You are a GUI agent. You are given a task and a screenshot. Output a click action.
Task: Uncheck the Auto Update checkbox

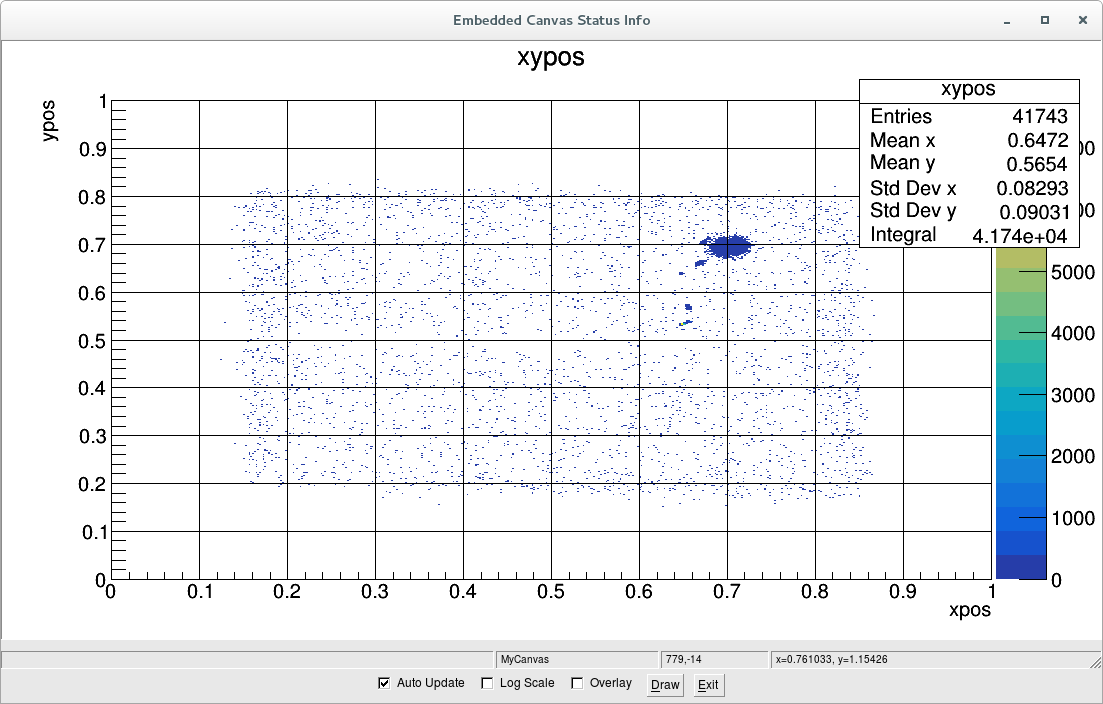(384, 684)
